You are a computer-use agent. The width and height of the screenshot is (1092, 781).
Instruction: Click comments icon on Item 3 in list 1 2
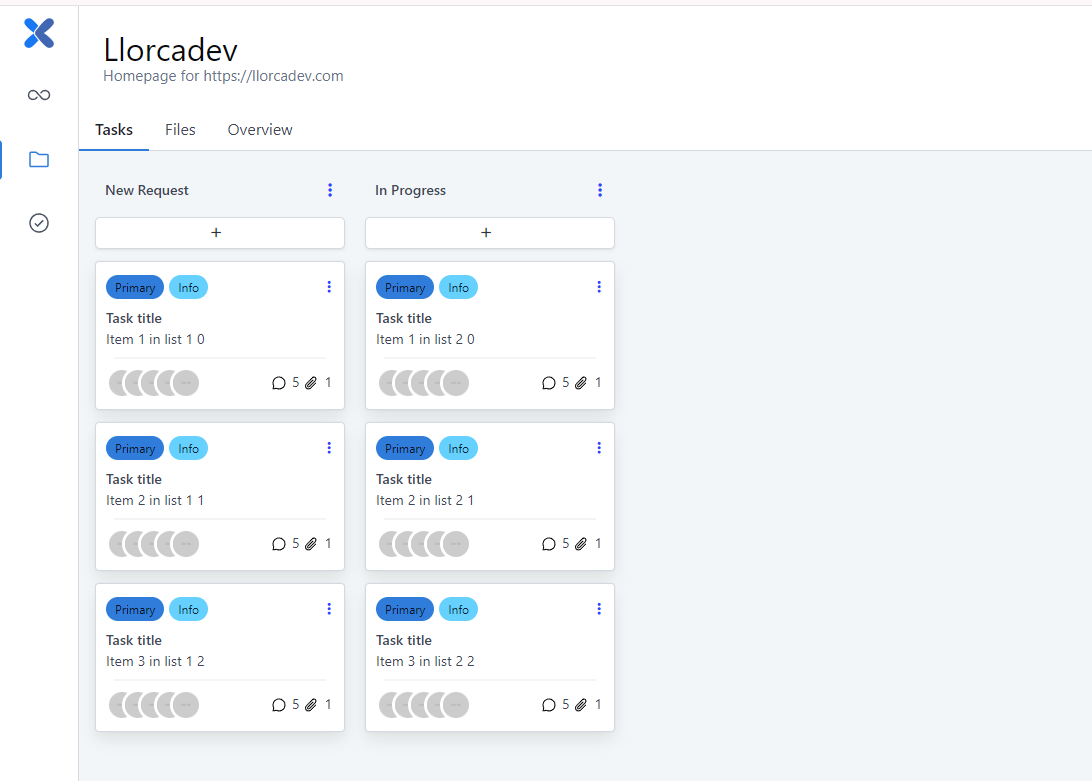(279, 705)
